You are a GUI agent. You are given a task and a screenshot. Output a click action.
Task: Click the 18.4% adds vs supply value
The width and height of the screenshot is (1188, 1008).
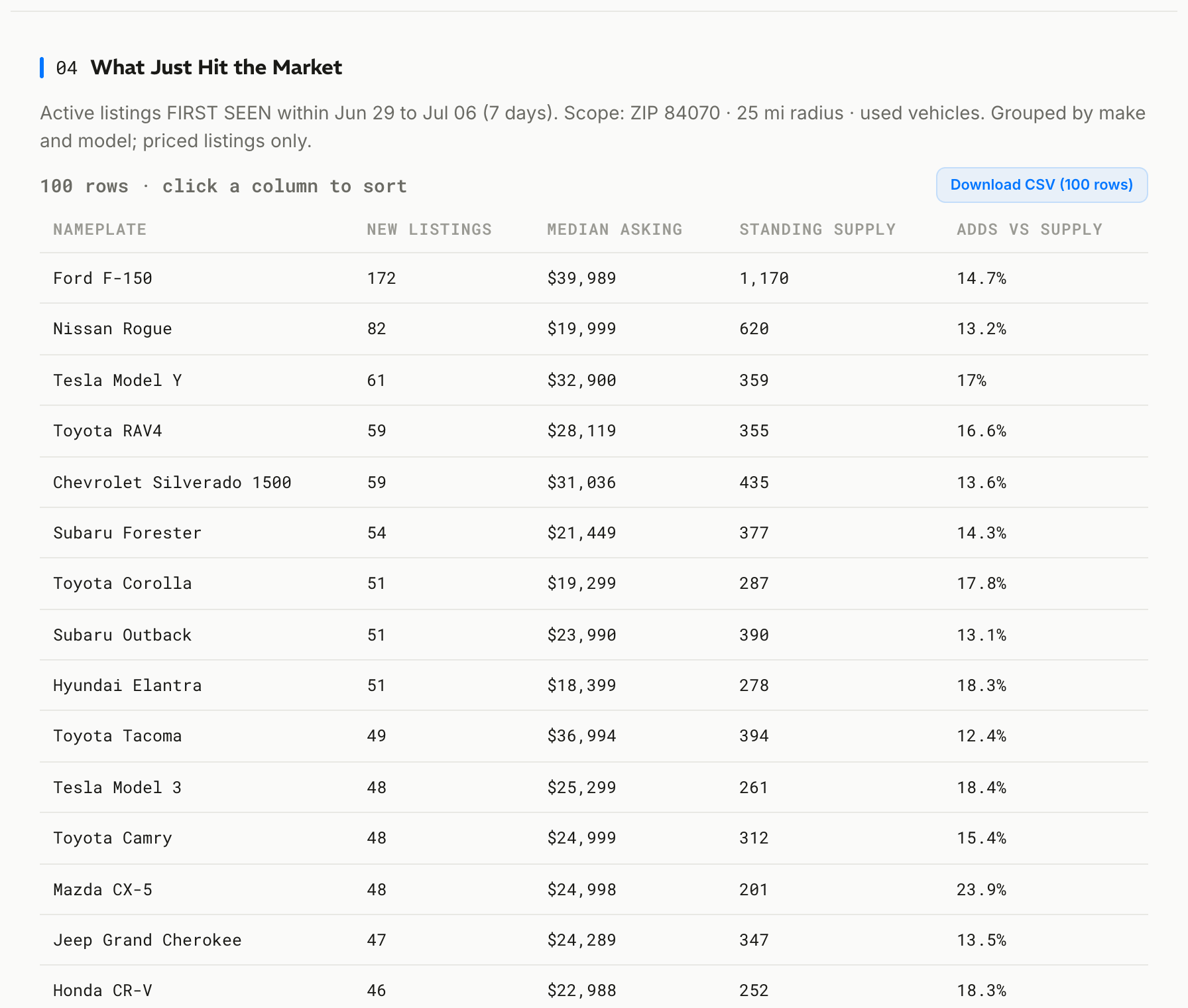(981, 787)
